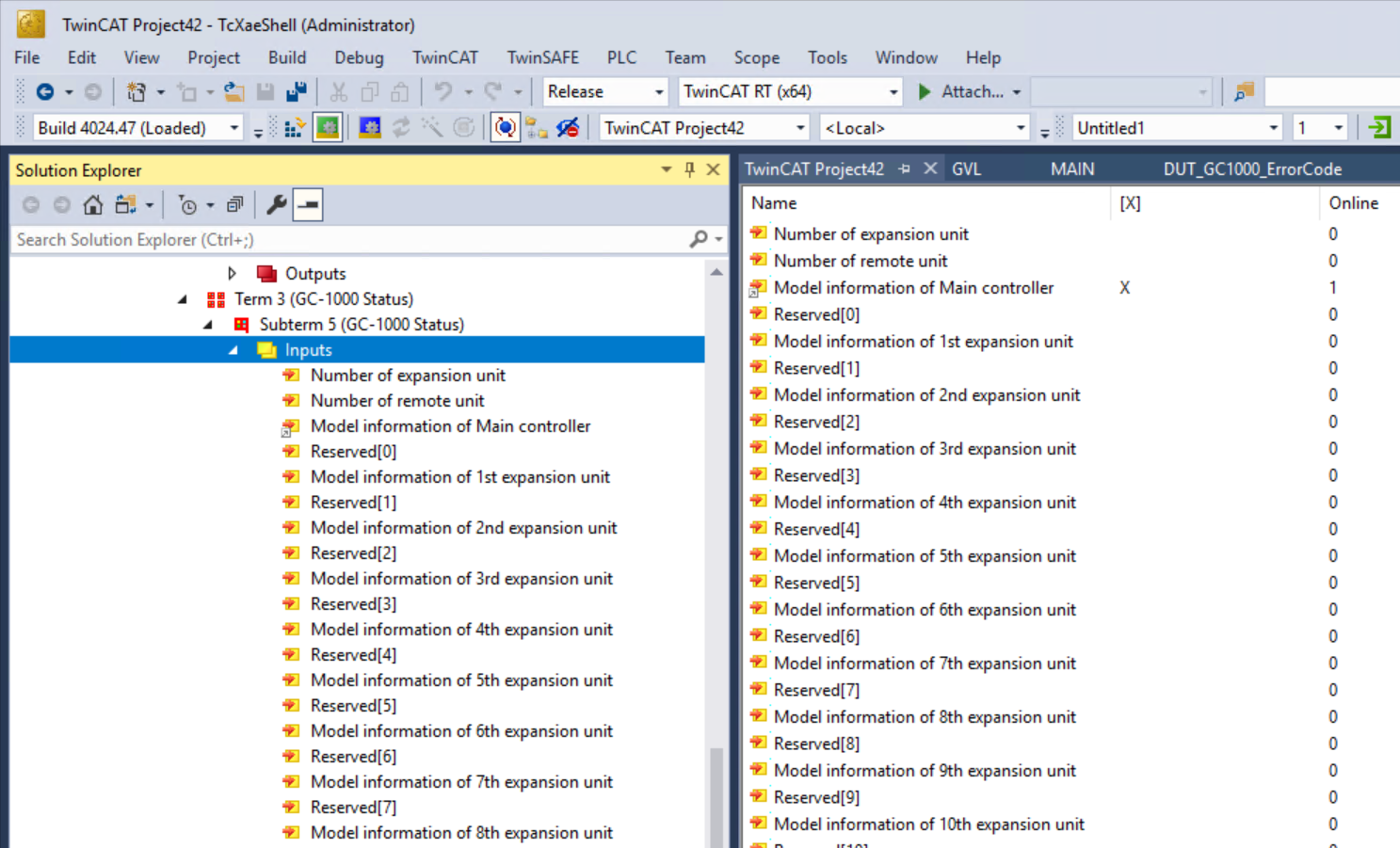
Task: Click the [X] column header
Action: point(1215,203)
